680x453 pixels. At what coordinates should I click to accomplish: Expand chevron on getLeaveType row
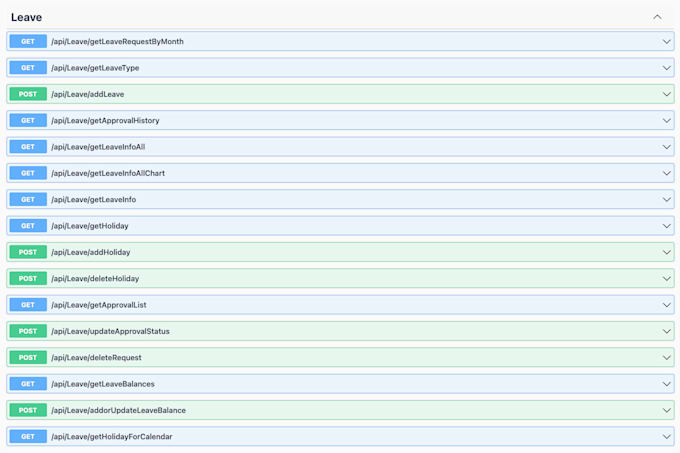click(x=667, y=68)
